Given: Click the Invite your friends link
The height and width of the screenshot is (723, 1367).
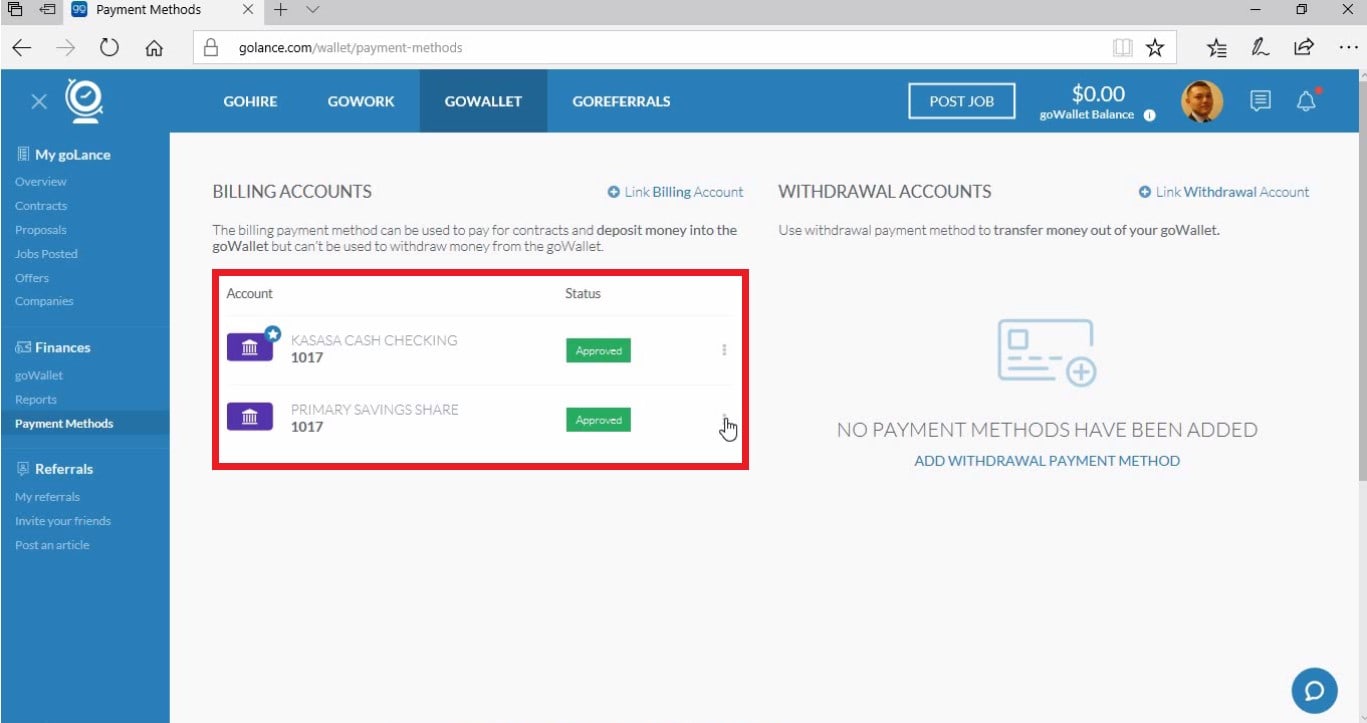Looking at the screenshot, I should pyautogui.click(x=63, y=521).
